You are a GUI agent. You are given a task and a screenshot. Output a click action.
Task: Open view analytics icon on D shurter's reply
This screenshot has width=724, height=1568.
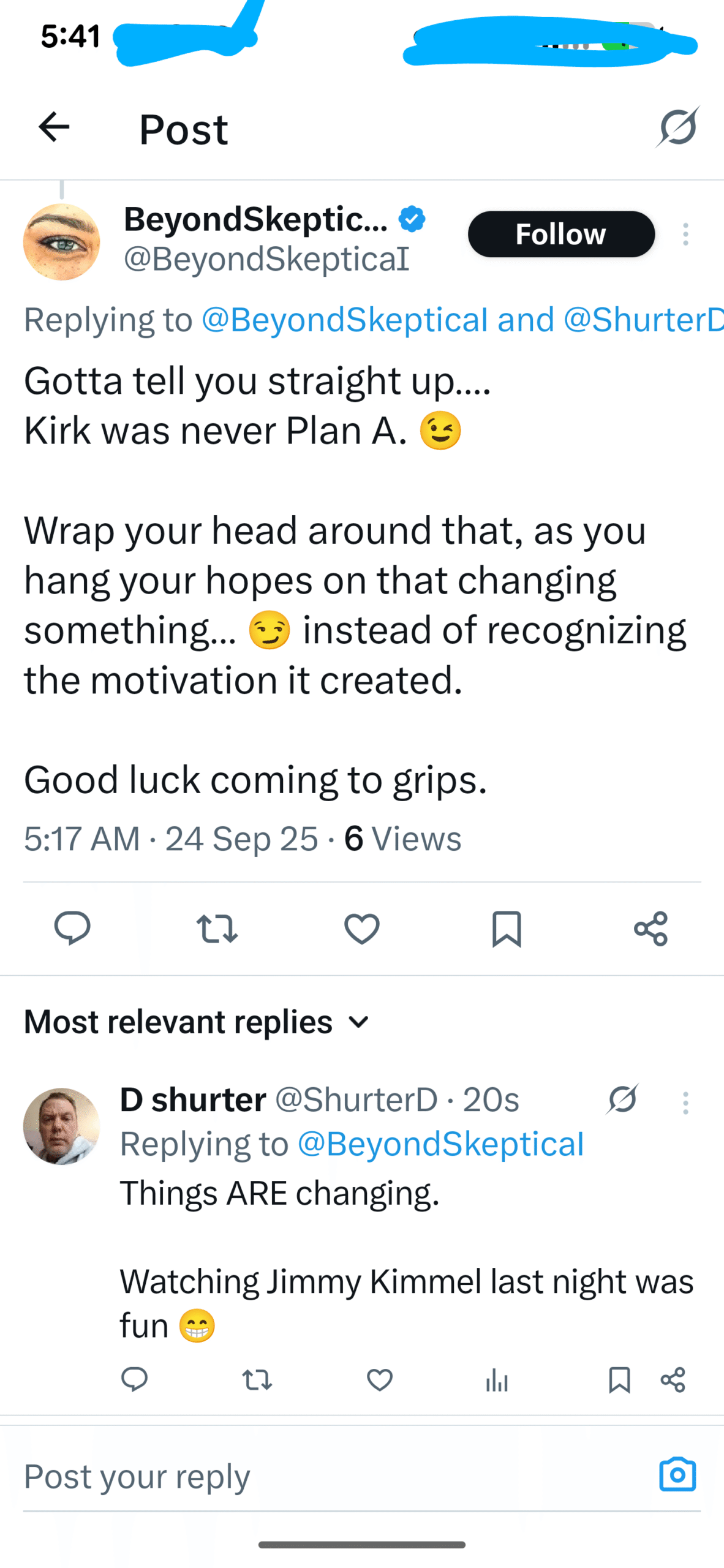497,1381
